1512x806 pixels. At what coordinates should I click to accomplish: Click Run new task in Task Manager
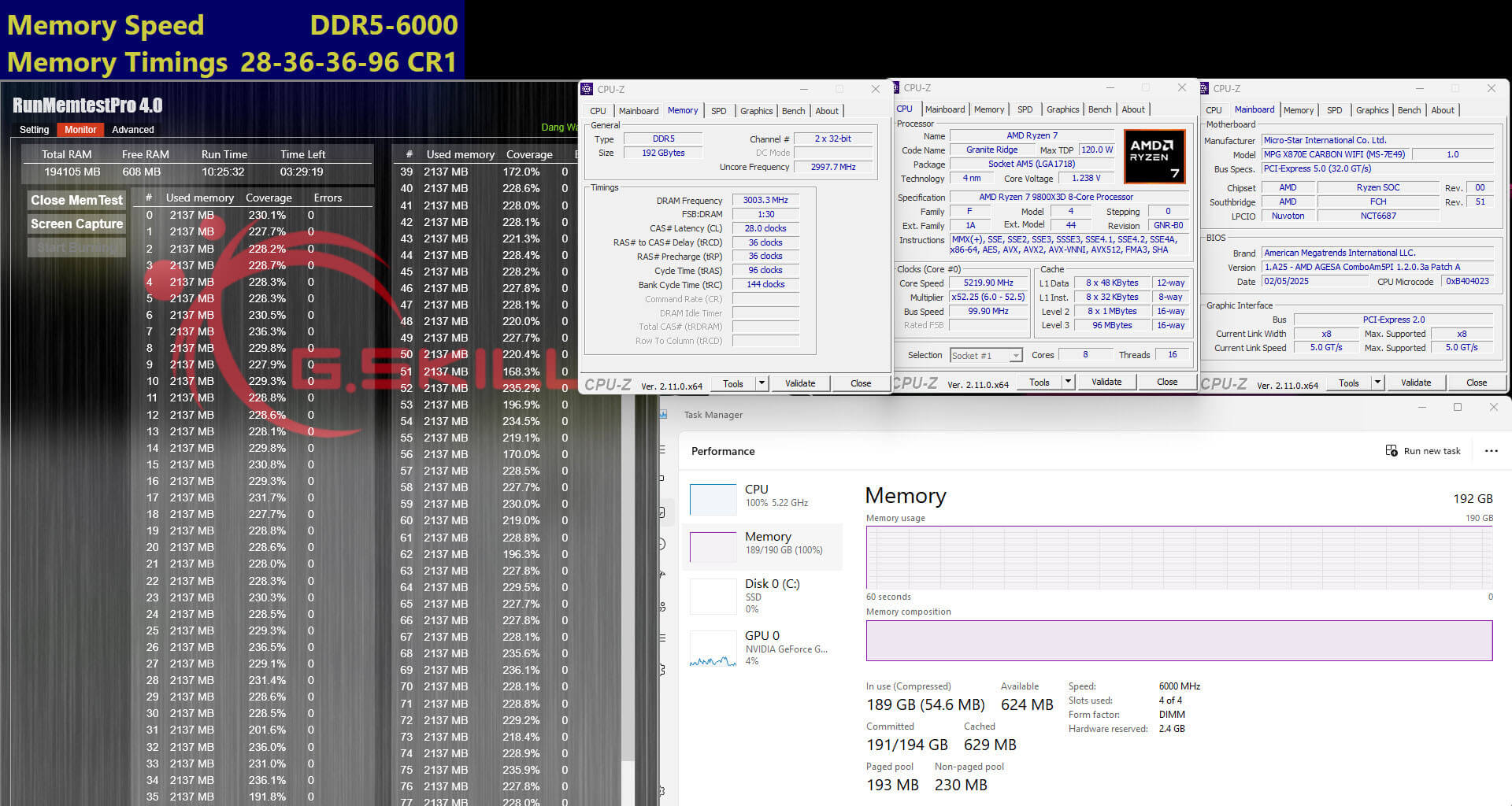point(1423,451)
